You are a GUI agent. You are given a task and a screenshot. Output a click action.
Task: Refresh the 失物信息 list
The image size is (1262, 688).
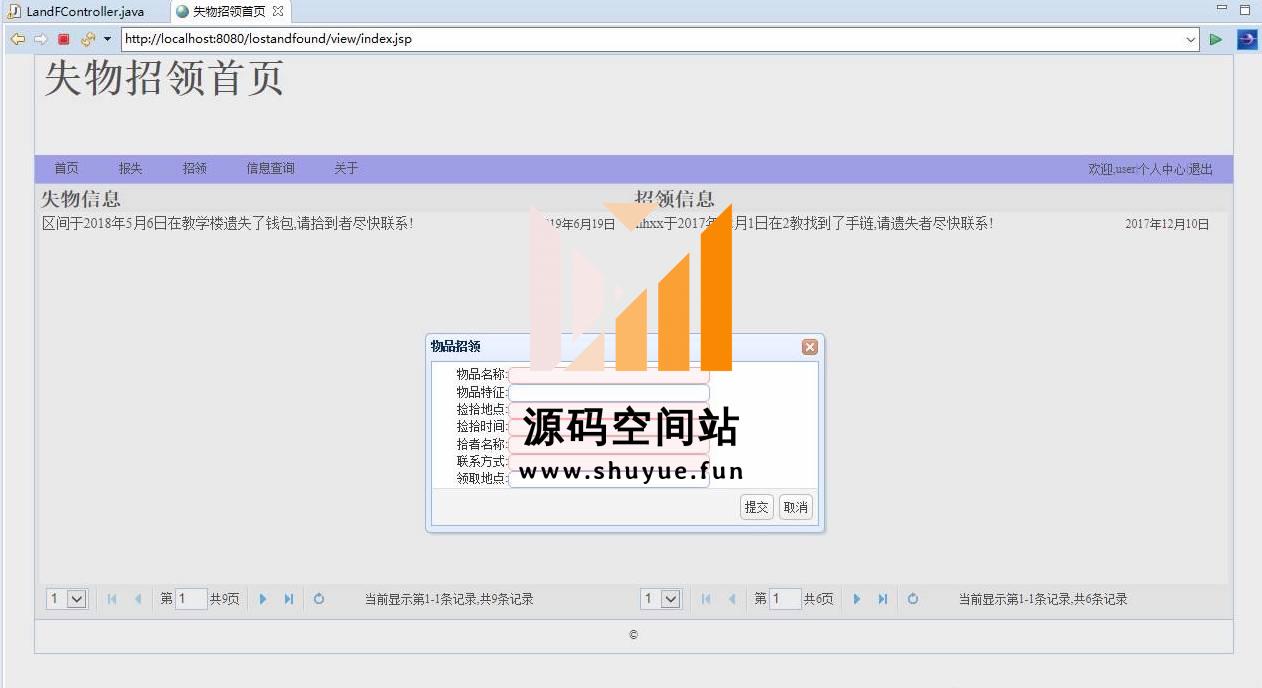pyautogui.click(x=319, y=599)
